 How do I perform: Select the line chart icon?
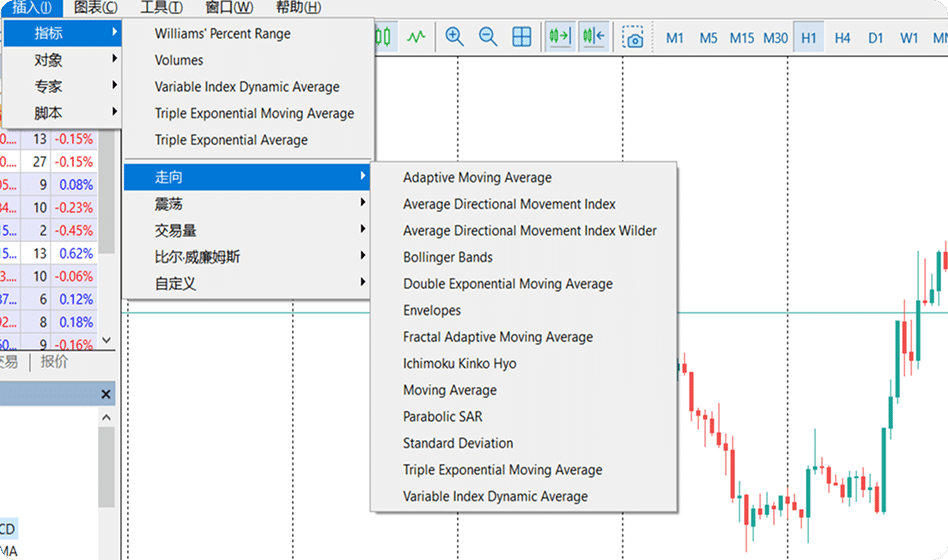point(416,37)
